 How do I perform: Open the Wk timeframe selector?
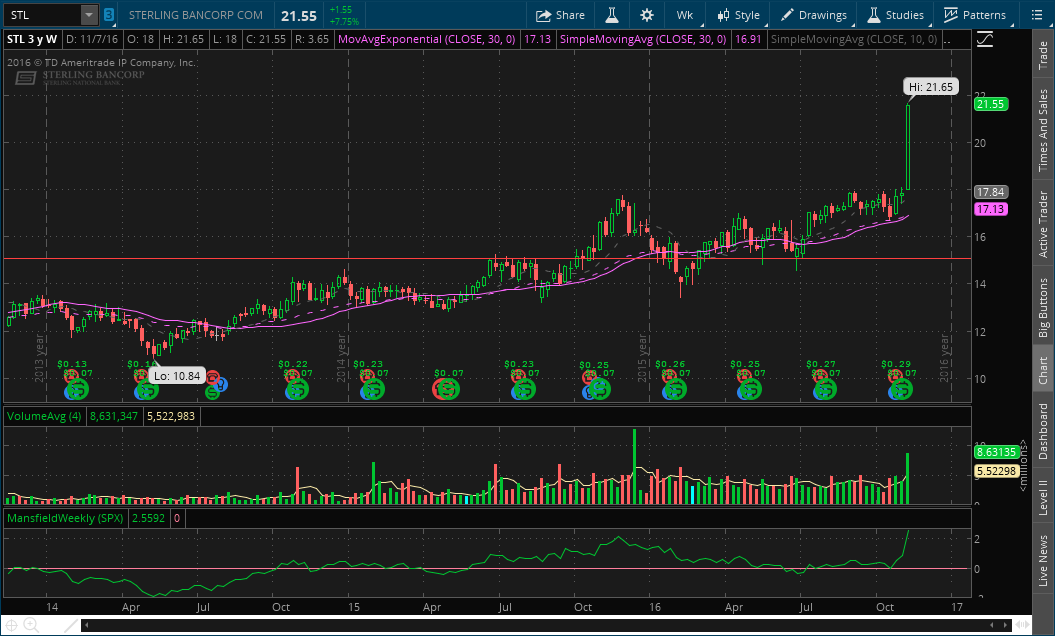pyautogui.click(x=685, y=15)
